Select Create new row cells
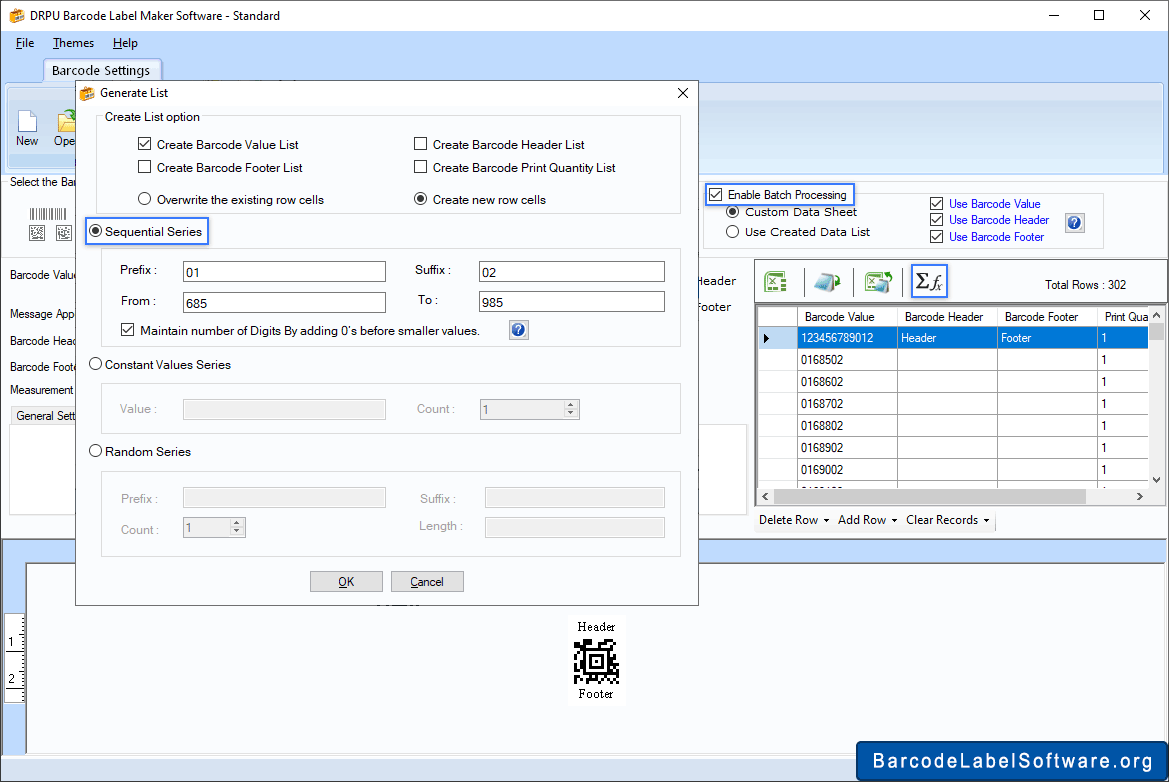This screenshot has height=782, width=1169. tap(420, 199)
